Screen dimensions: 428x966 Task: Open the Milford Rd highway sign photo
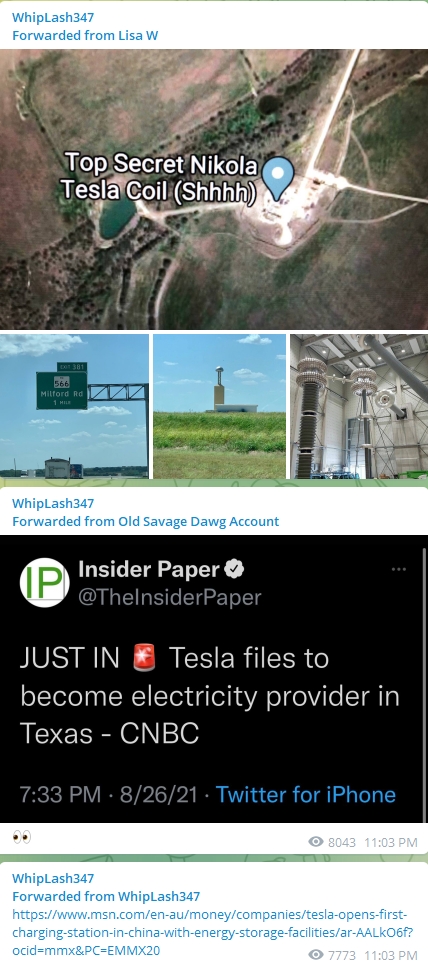[x=75, y=407]
